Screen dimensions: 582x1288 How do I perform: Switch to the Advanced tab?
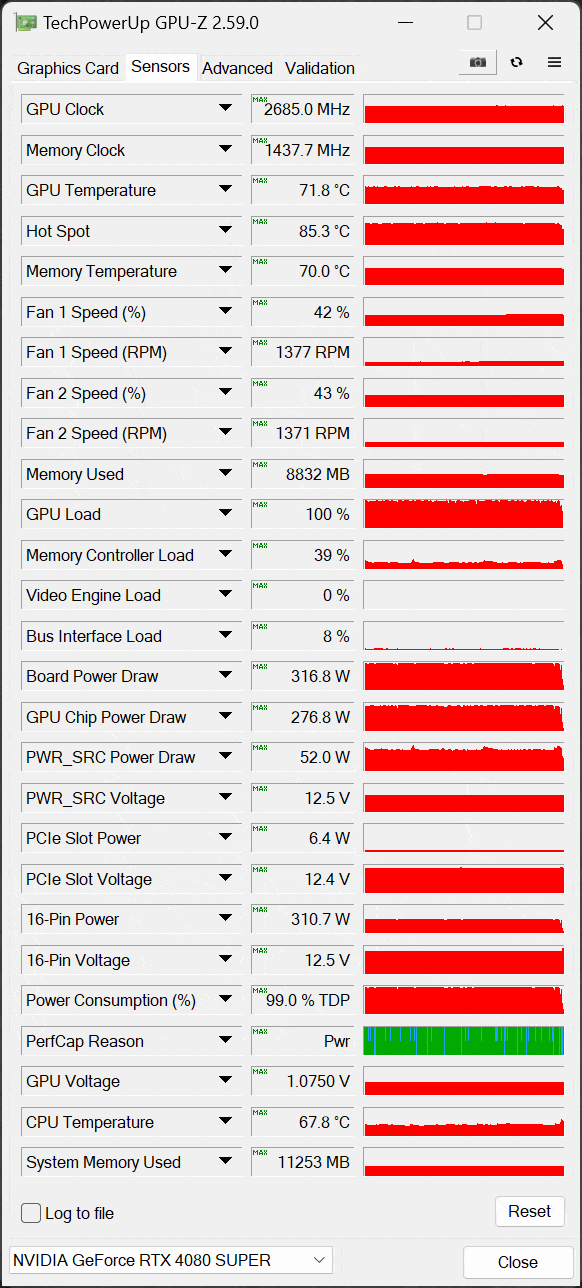(x=237, y=68)
